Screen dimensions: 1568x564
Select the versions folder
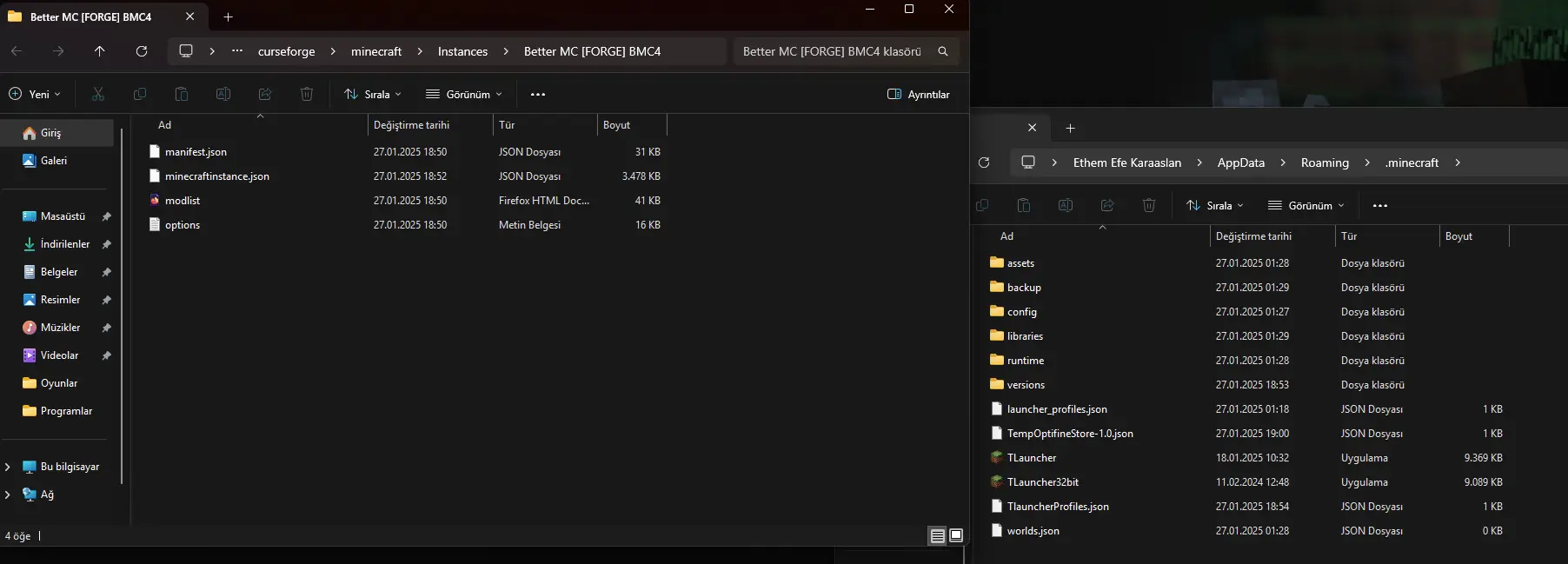1026,385
